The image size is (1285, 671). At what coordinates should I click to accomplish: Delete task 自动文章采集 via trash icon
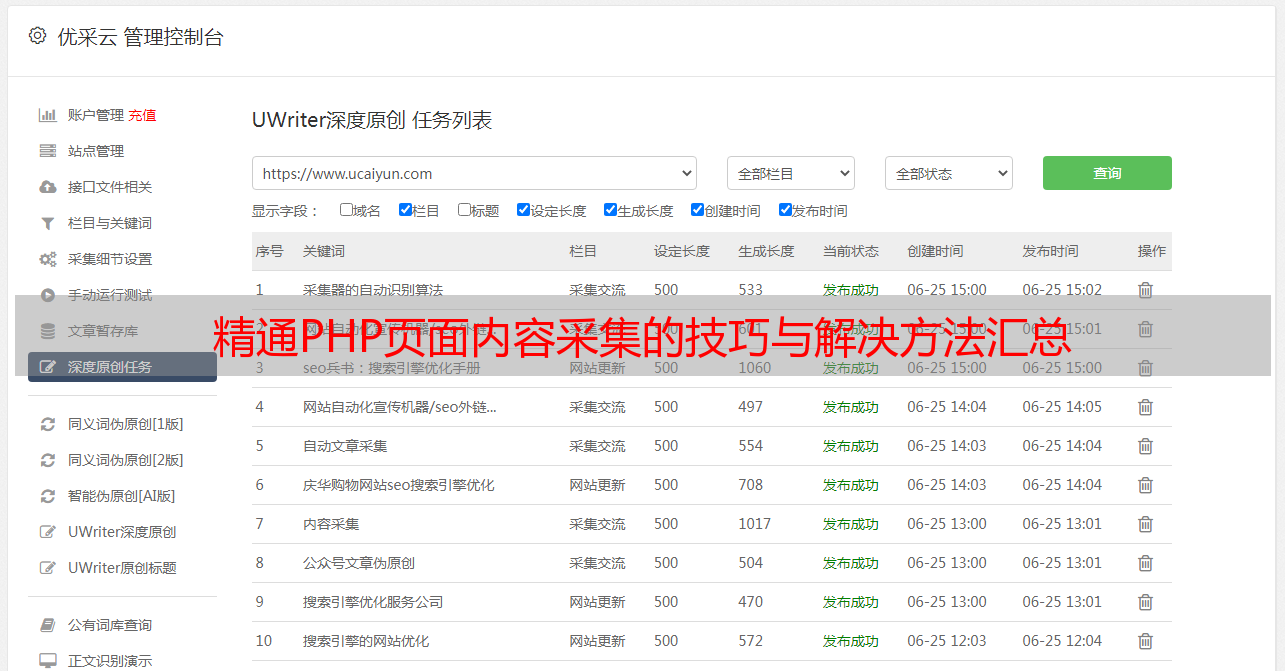1146,446
